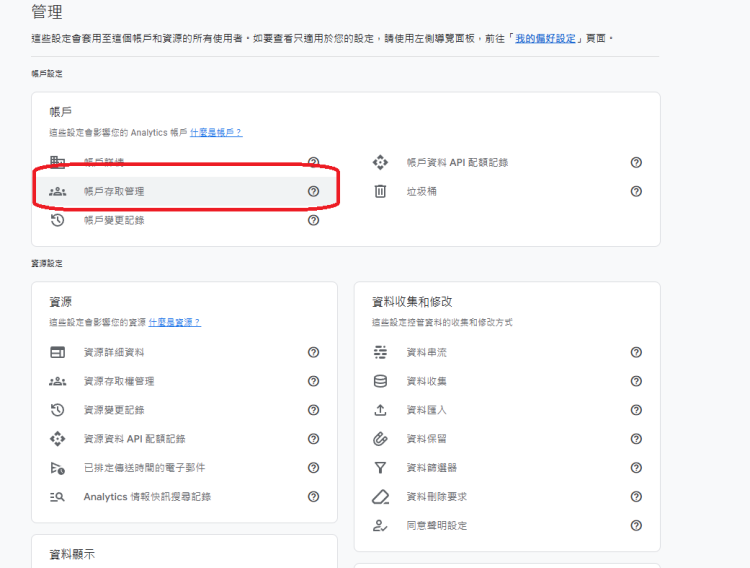Click the funnel icon for 資料篩選器
The height and width of the screenshot is (568, 750).
tap(380, 468)
